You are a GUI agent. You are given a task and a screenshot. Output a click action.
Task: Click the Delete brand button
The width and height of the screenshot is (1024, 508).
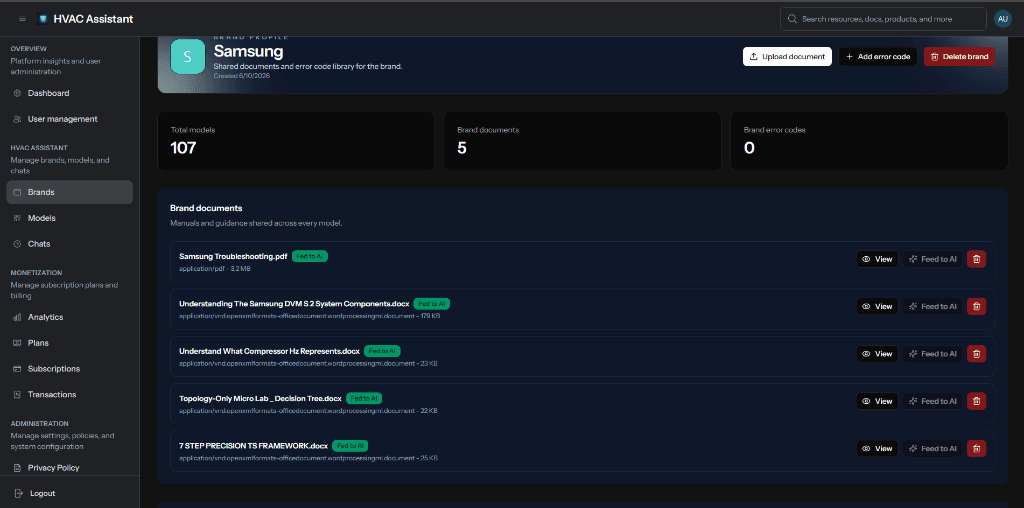click(959, 57)
